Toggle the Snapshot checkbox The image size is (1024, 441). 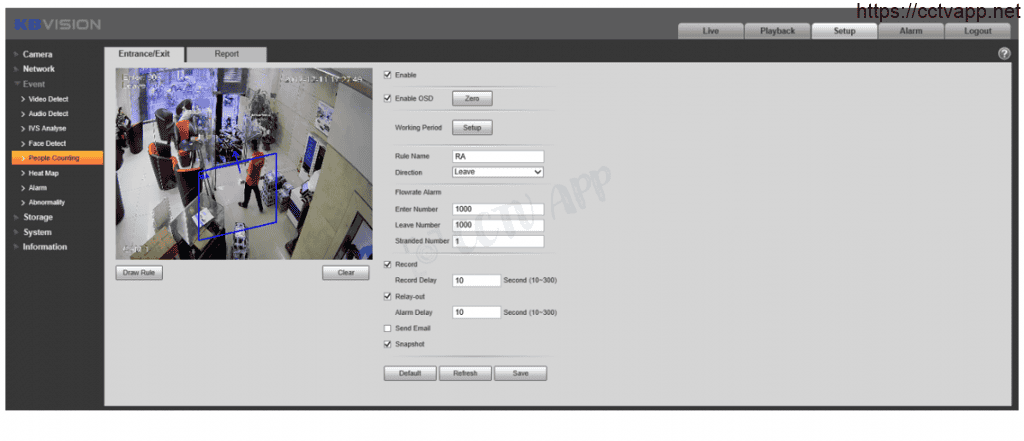point(388,344)
